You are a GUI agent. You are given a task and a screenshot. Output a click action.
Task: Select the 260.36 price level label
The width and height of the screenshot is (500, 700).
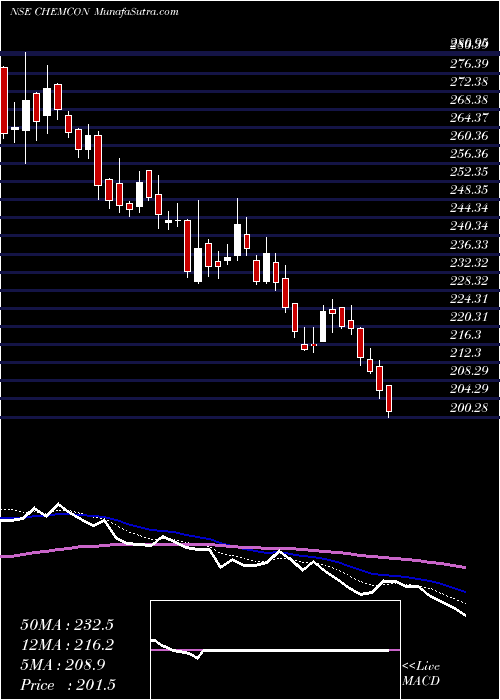point(468,136)
